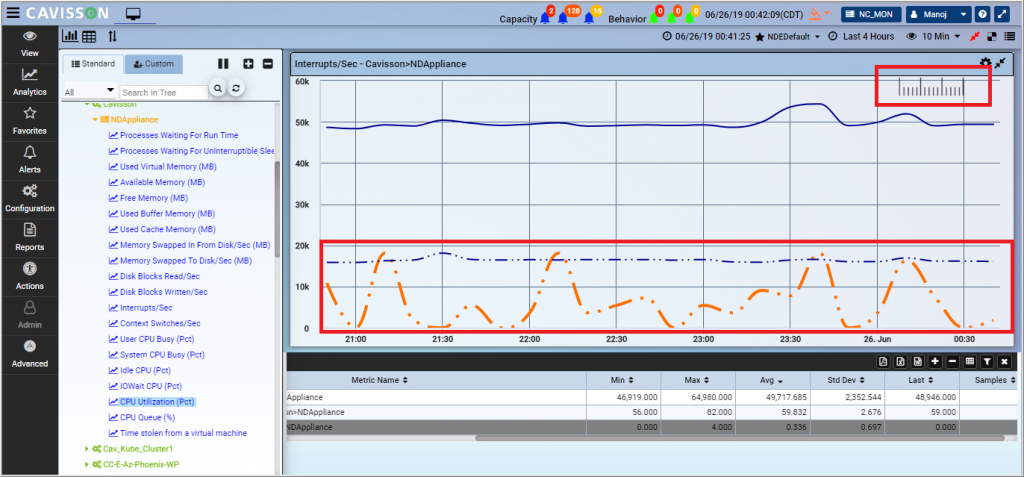Click Capacity bell with 2 badge
The width and height of the screenshot is (1024, 477).
pos(545,18)
